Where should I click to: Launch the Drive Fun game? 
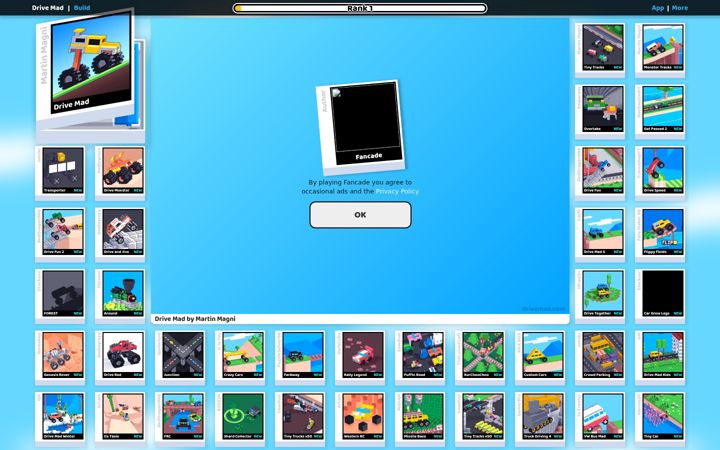[x=600, y=173]
